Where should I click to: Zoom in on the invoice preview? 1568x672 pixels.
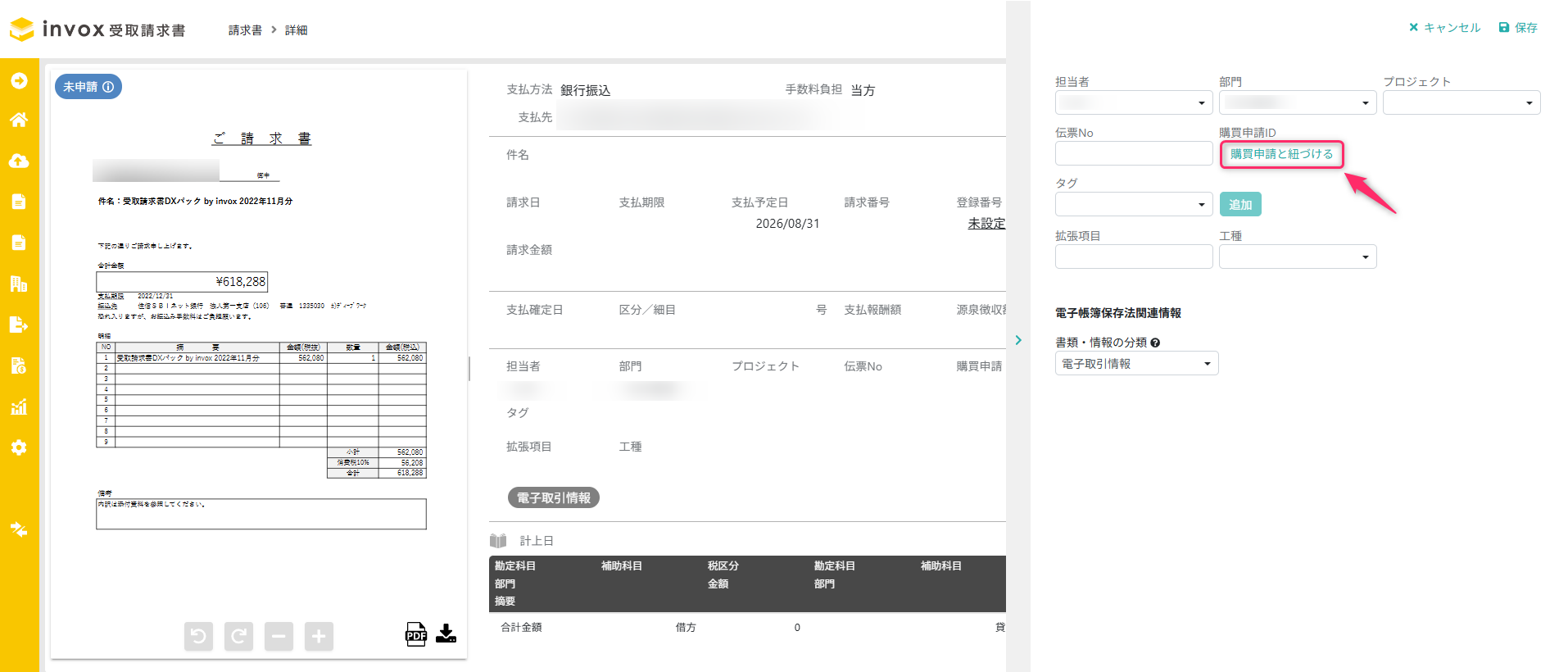319,636
